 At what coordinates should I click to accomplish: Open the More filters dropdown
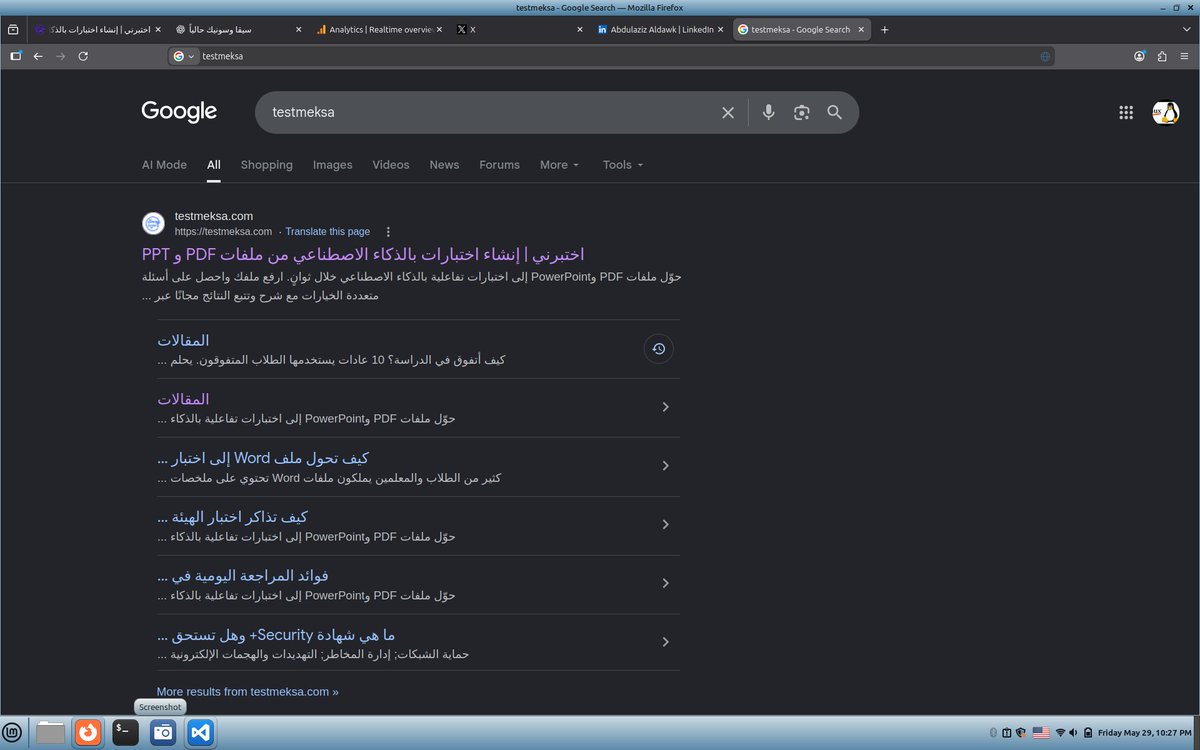pos(559,165)
